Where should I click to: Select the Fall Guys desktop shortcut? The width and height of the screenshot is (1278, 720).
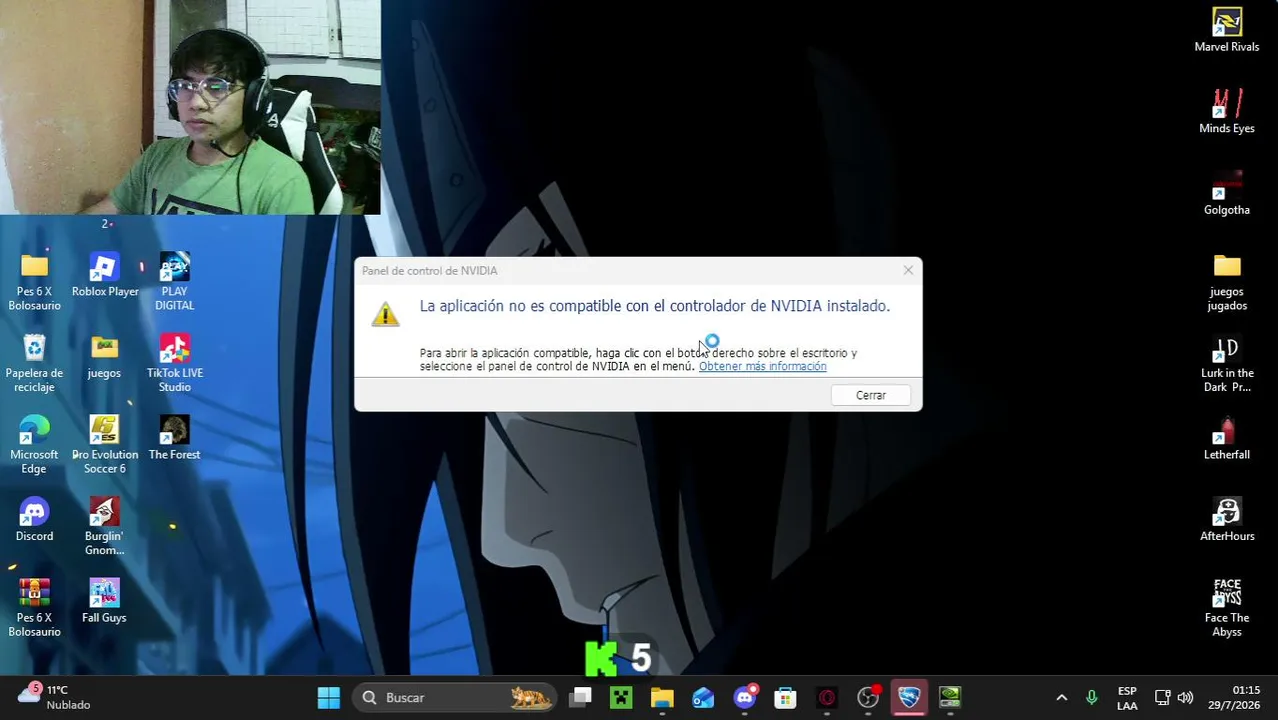pos(104,601)
